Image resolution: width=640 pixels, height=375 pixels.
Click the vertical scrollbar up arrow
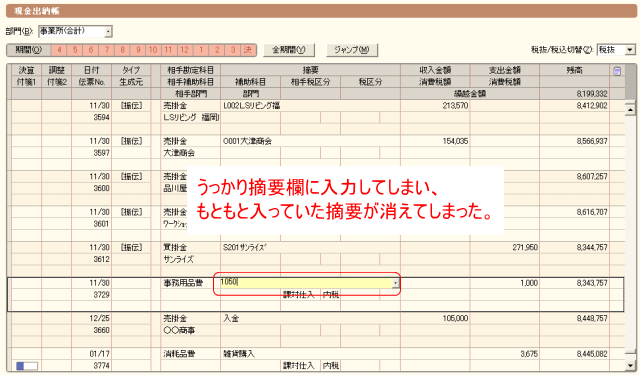pos(631,109)
